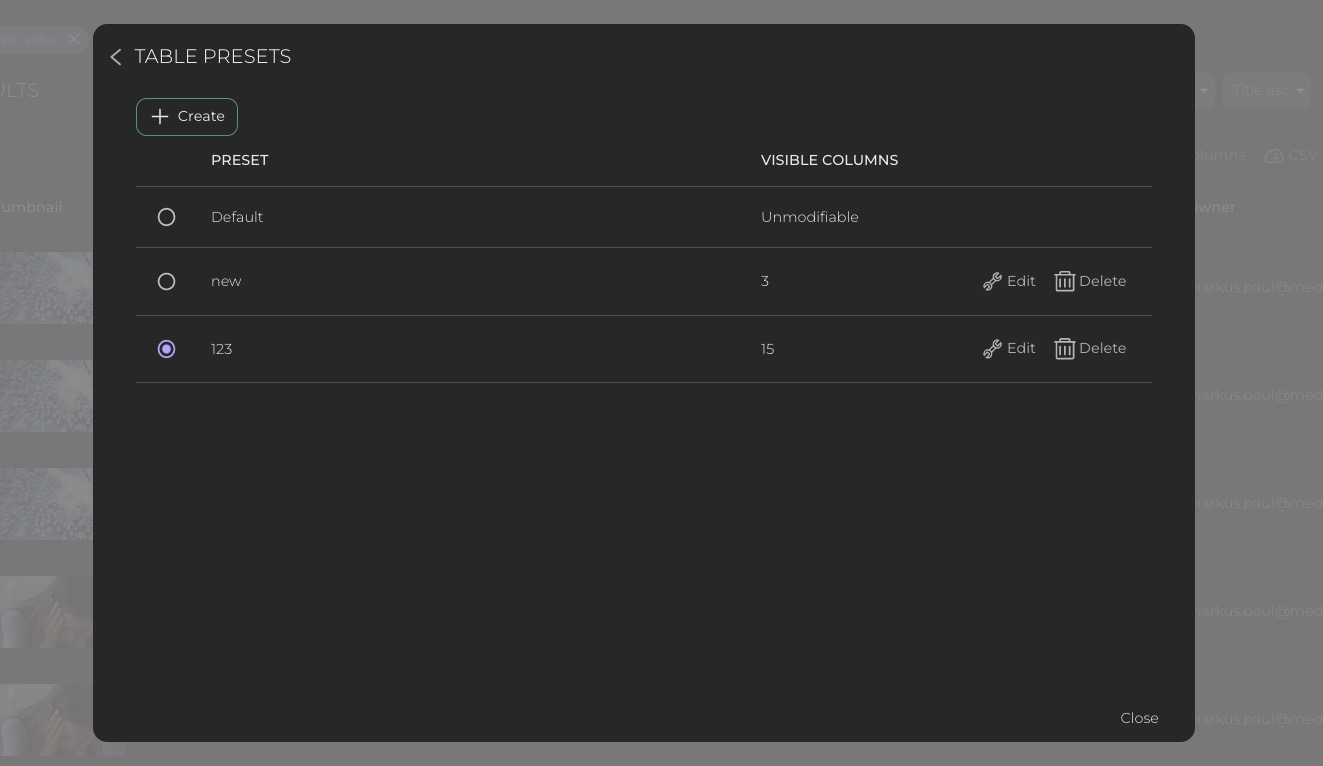Image resolution: width=1323 pixels, height=766 pixels.
Task: Open the Title asc sort dropdown
Action: tap(1266, 90)
